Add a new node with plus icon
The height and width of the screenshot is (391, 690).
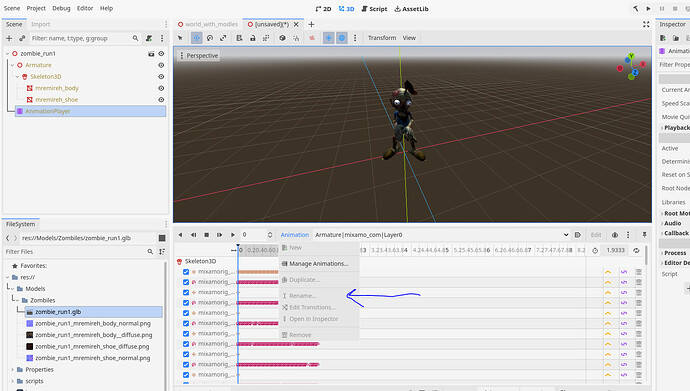(9, 38)
